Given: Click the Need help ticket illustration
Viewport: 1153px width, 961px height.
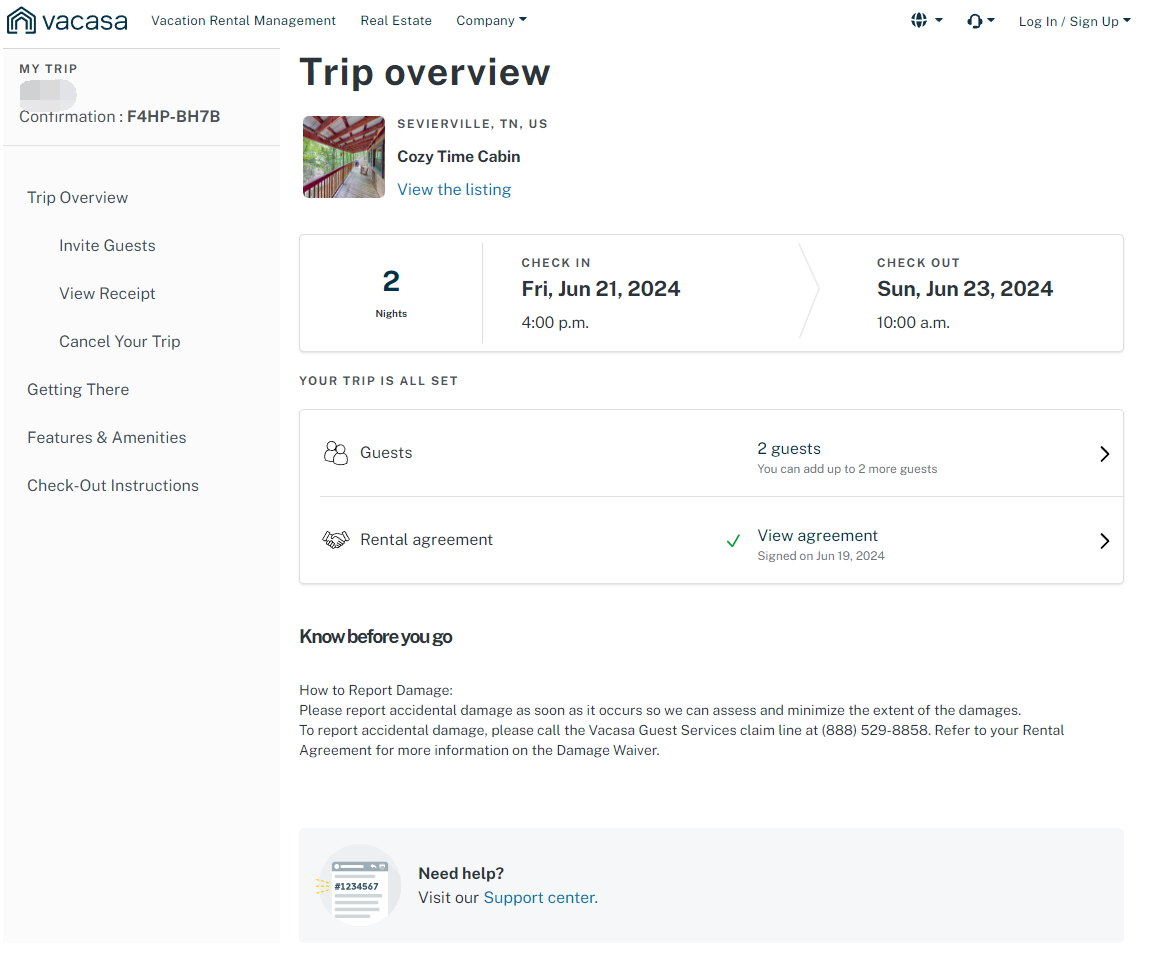Looking at the screenshot, I should tap(356, 885).
